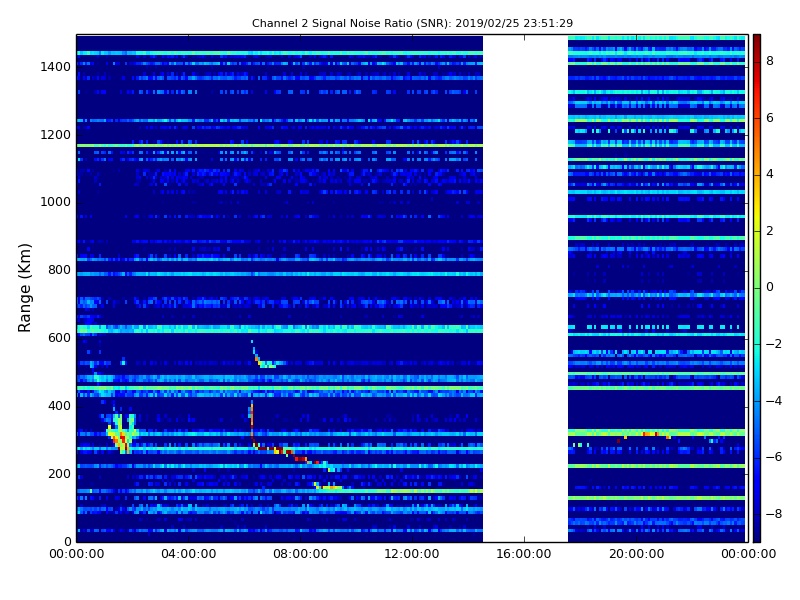The height and width of the screenshot is (600, 800).
Task: Click the 20:00:00 time tick label
Action: pyautogui.click(x=636, y=554)
